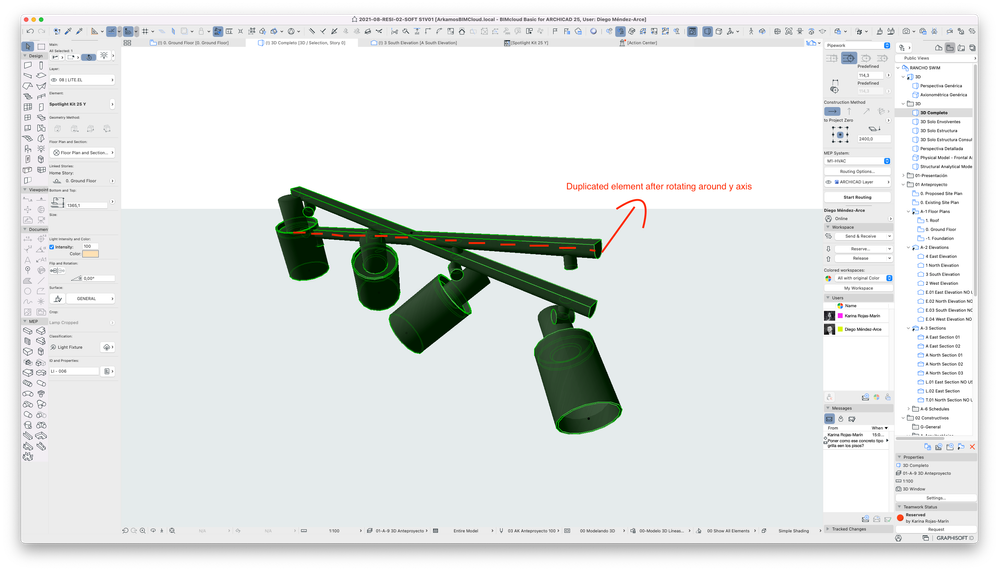This screenshot has height=571, width=999.
Task: Open the GENERAL surface dropdown
Action: pos(90,298)
